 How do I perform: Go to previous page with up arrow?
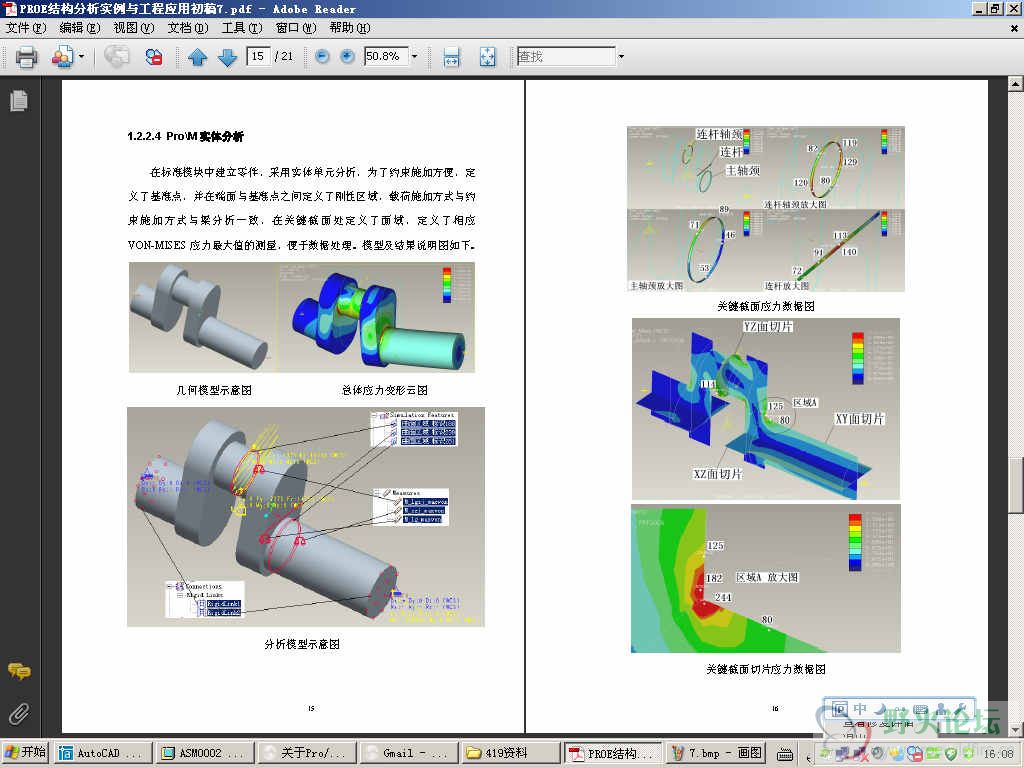(x=197, y=57)
